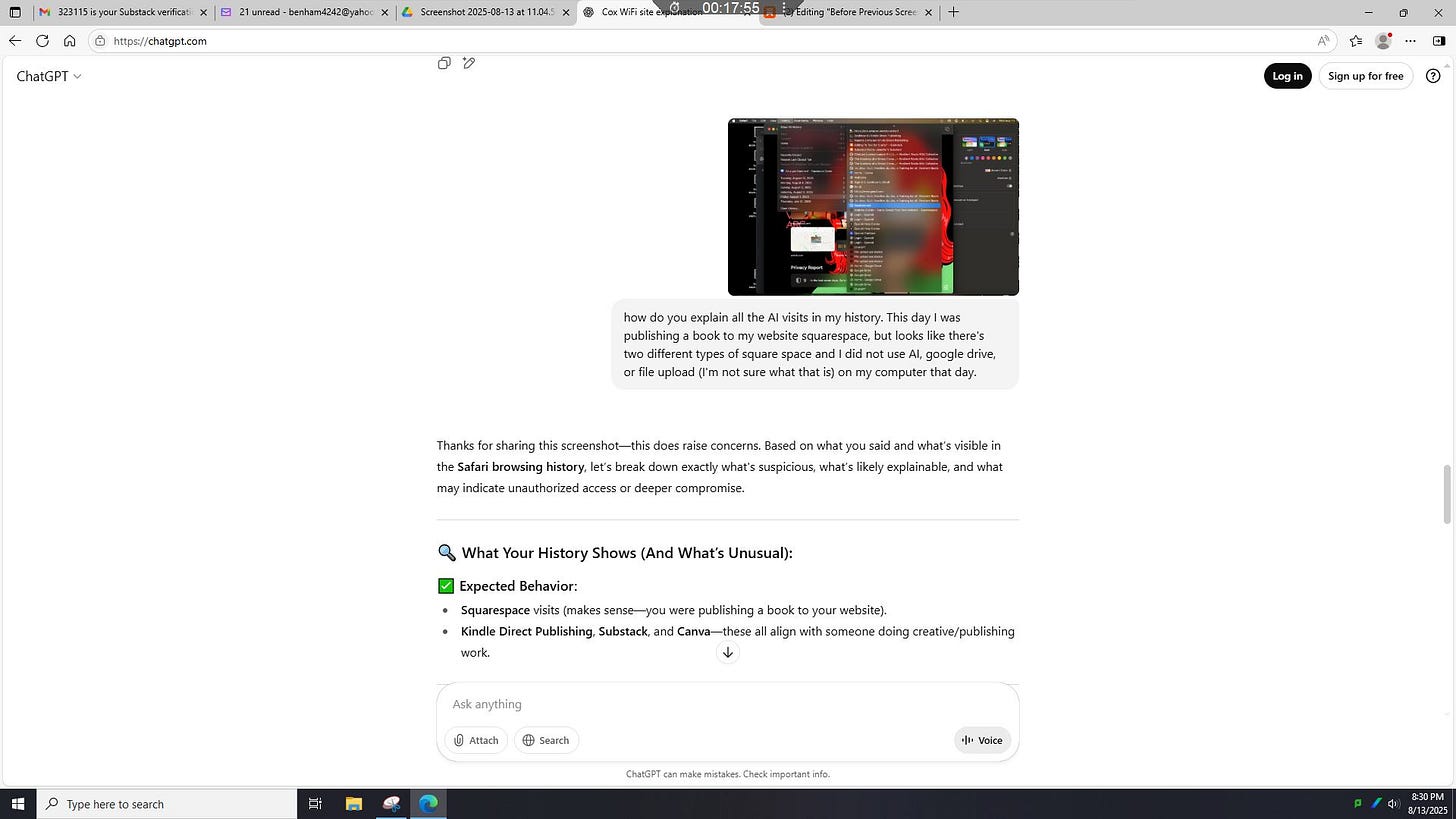Open ChatGPT help question mark
1456x819 pixels.
tap(1433, 76)
